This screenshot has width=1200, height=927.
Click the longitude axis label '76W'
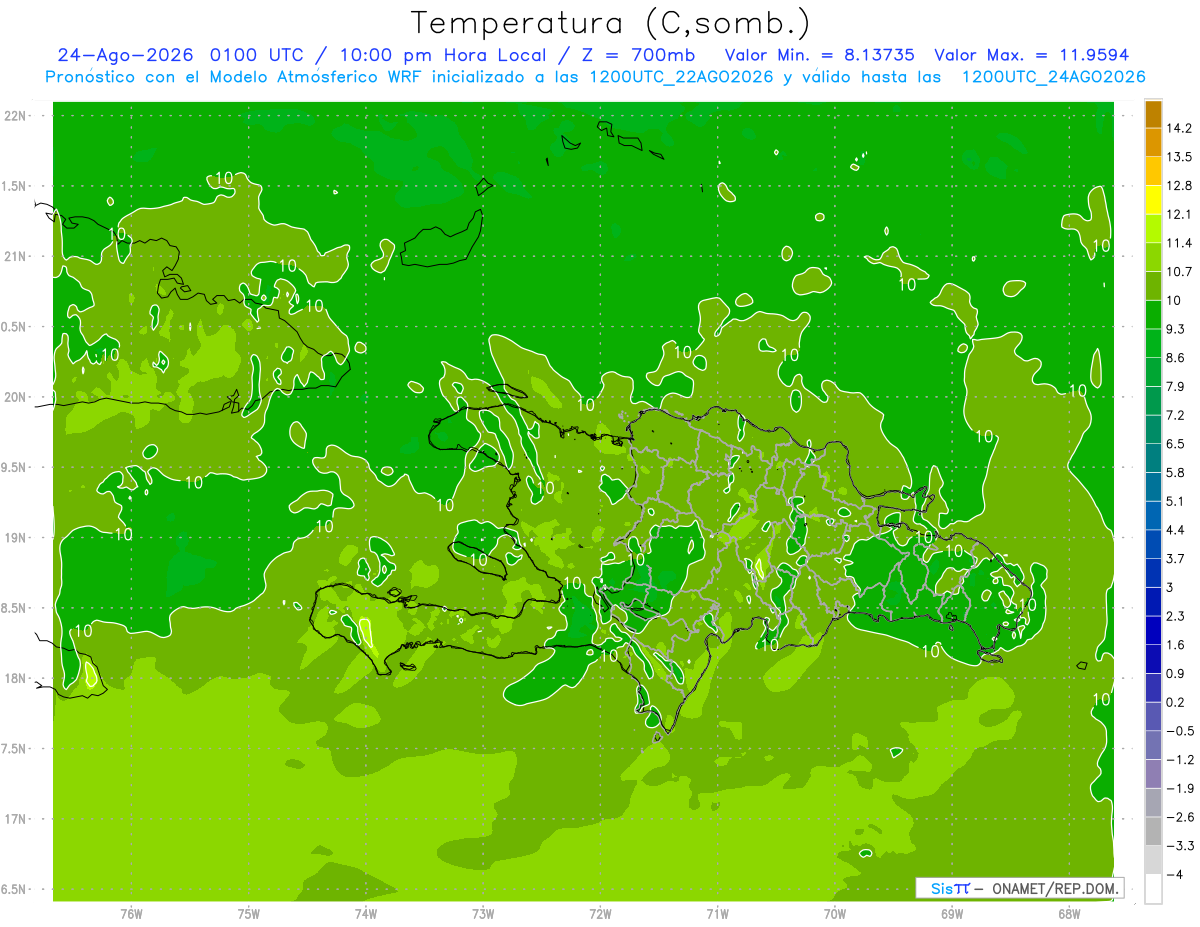[x=130, y=913]
